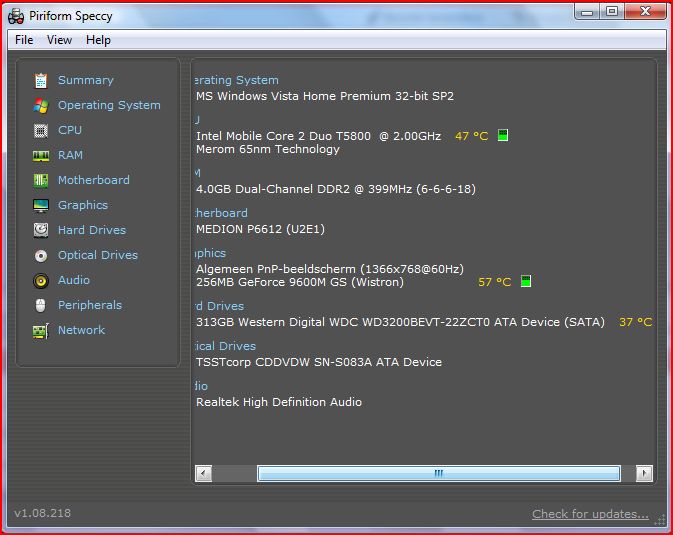Click the Summary clipboard icon in sidebar

(x=41, y=81)
